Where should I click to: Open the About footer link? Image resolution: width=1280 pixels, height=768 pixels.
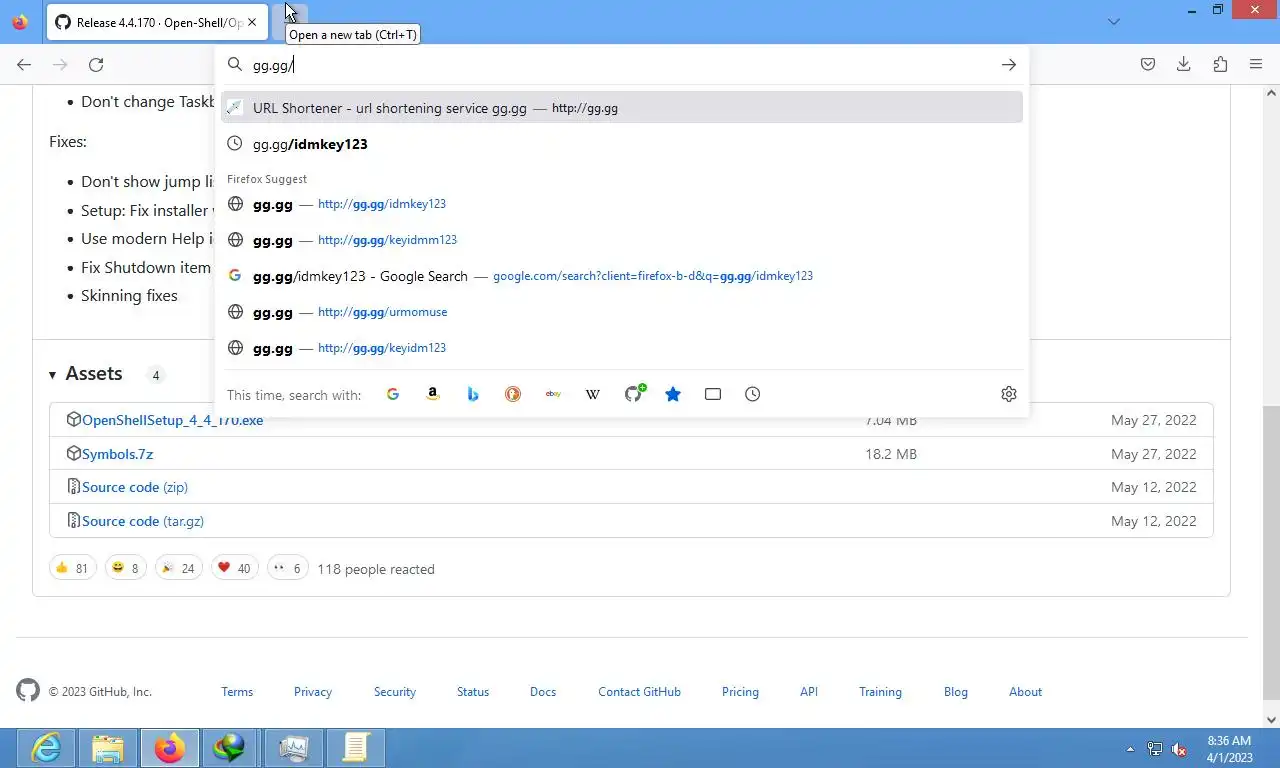[1025, 692]
